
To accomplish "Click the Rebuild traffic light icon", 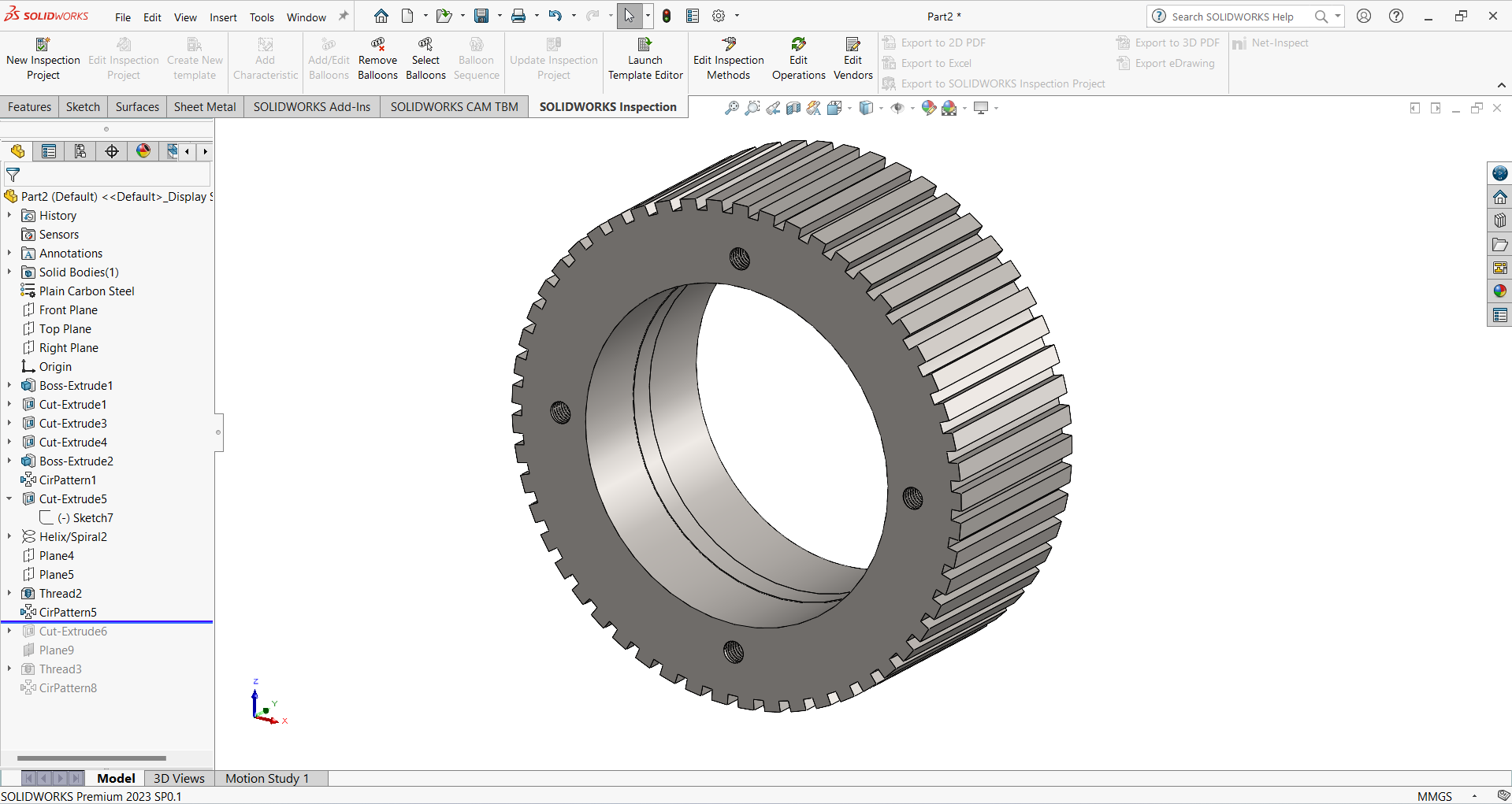I will (x=667, y=16).
